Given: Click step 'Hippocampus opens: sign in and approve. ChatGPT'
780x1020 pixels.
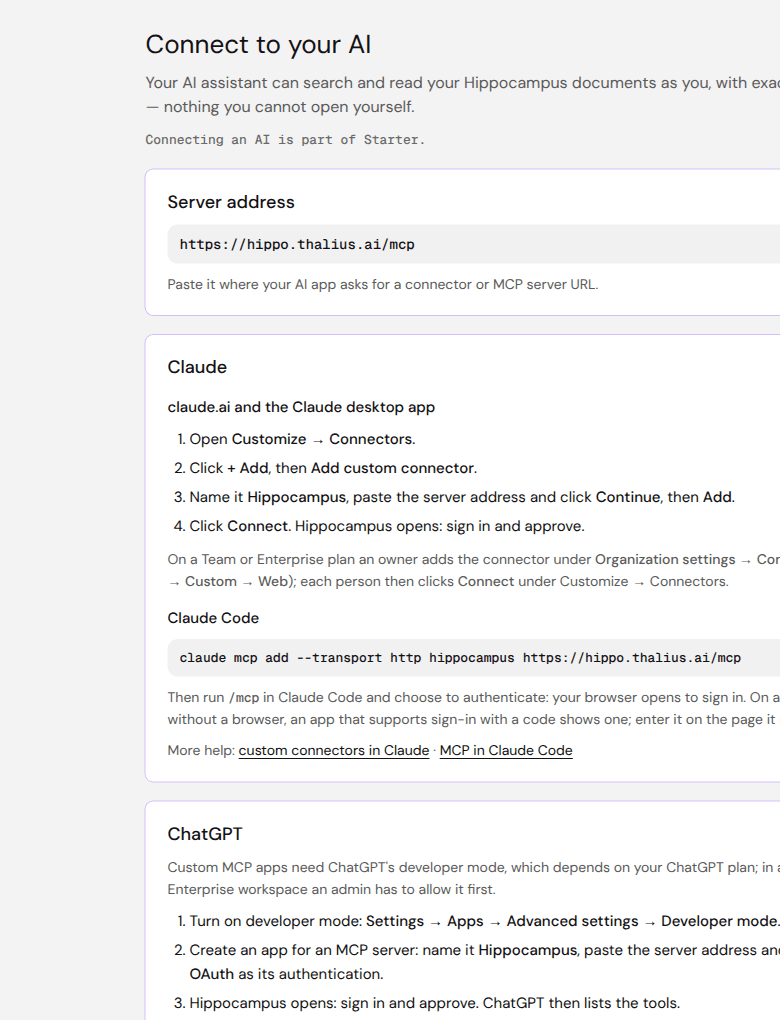Looking at the screenshot, I should point(435,1003).
